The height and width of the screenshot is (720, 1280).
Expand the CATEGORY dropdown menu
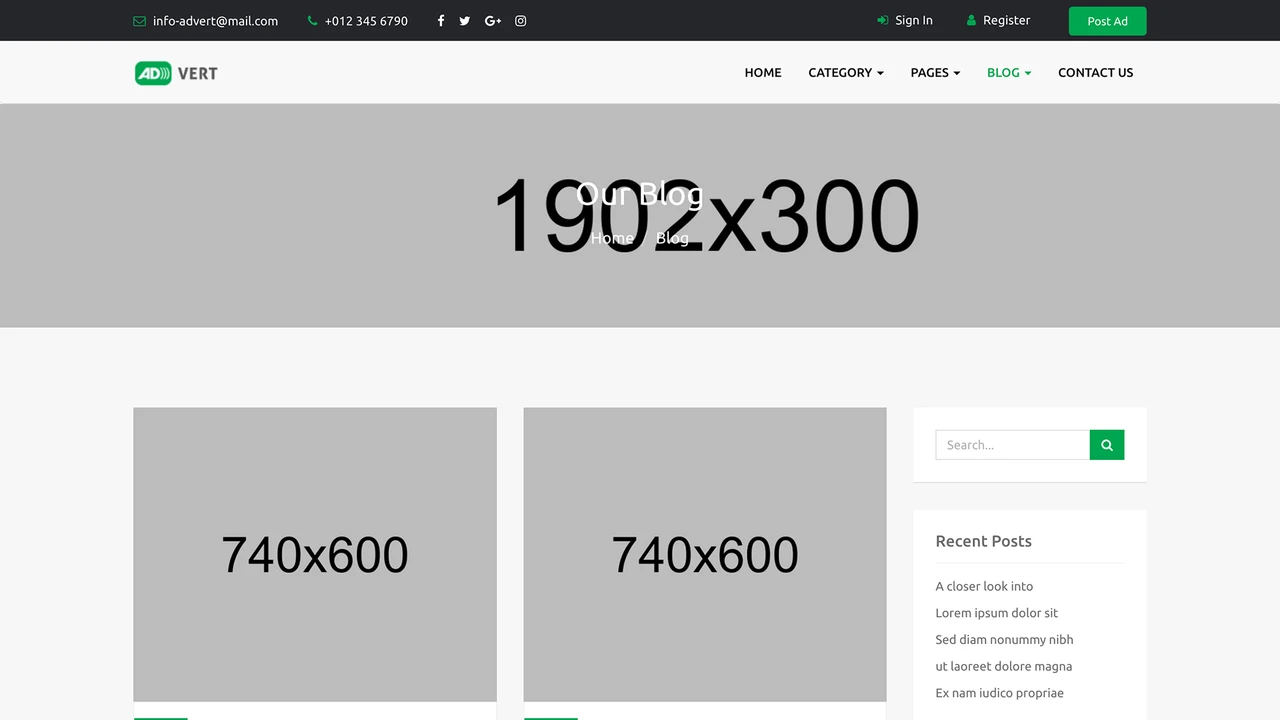[846, 73]
